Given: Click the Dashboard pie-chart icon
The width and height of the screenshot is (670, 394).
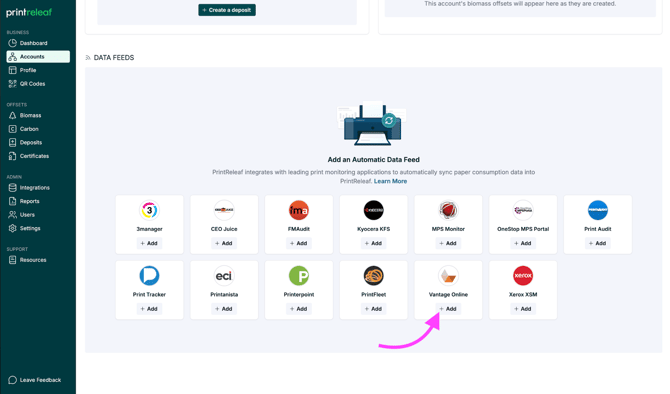Looking at the screenshot, I should pyautogui.click(x=12, y=43).
